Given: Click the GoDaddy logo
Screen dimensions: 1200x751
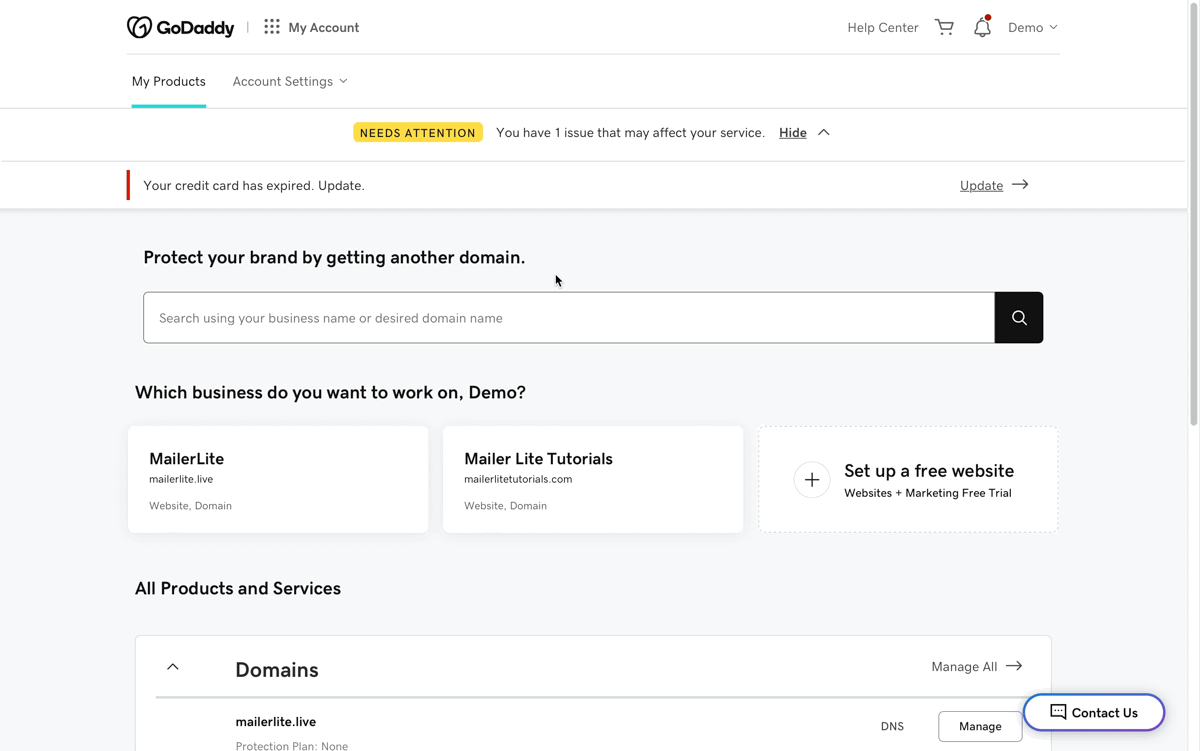Looking at the screenshot, I should (x=180, y=27).
